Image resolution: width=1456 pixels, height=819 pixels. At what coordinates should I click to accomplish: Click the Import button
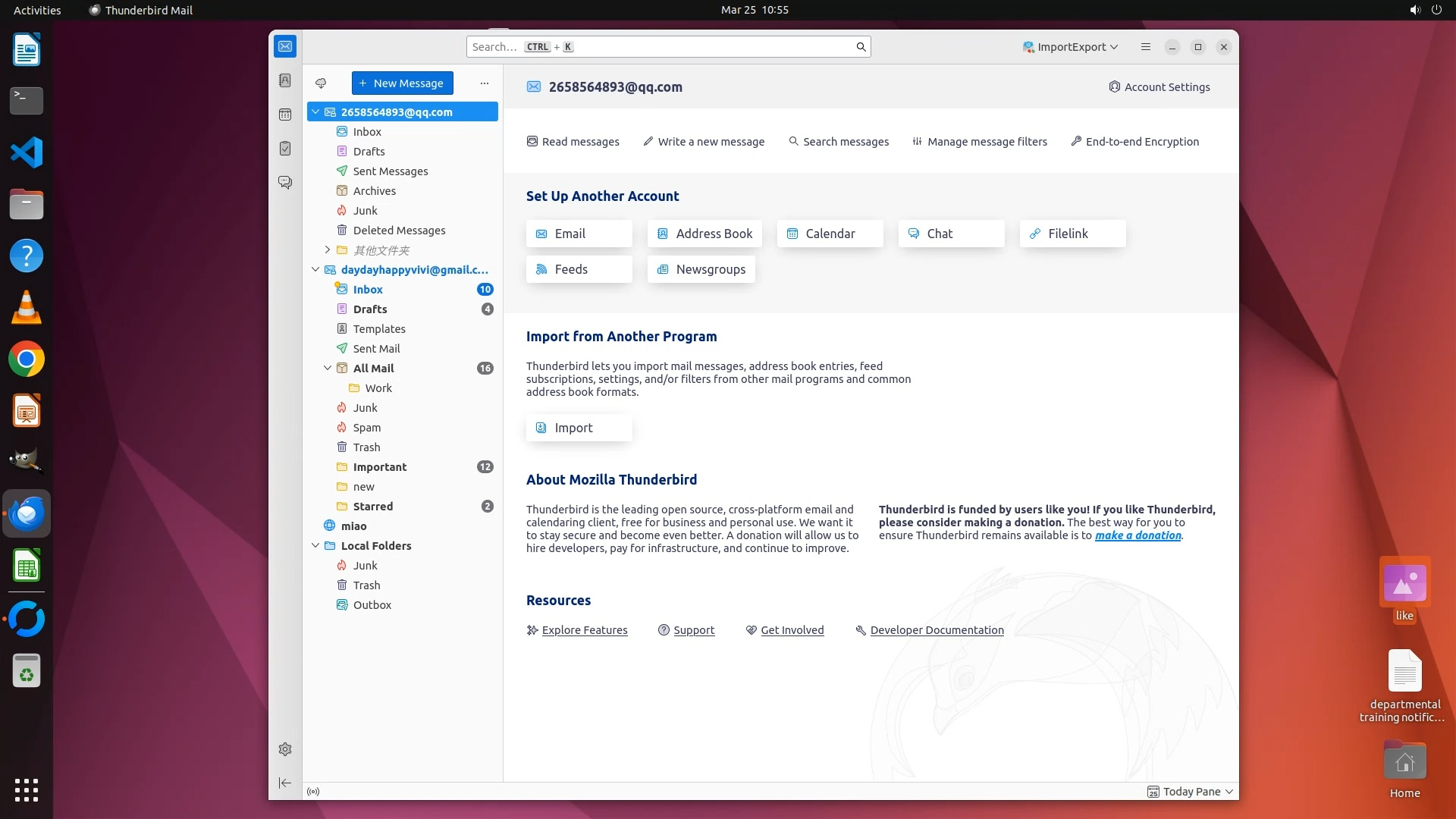coord(579,428)
